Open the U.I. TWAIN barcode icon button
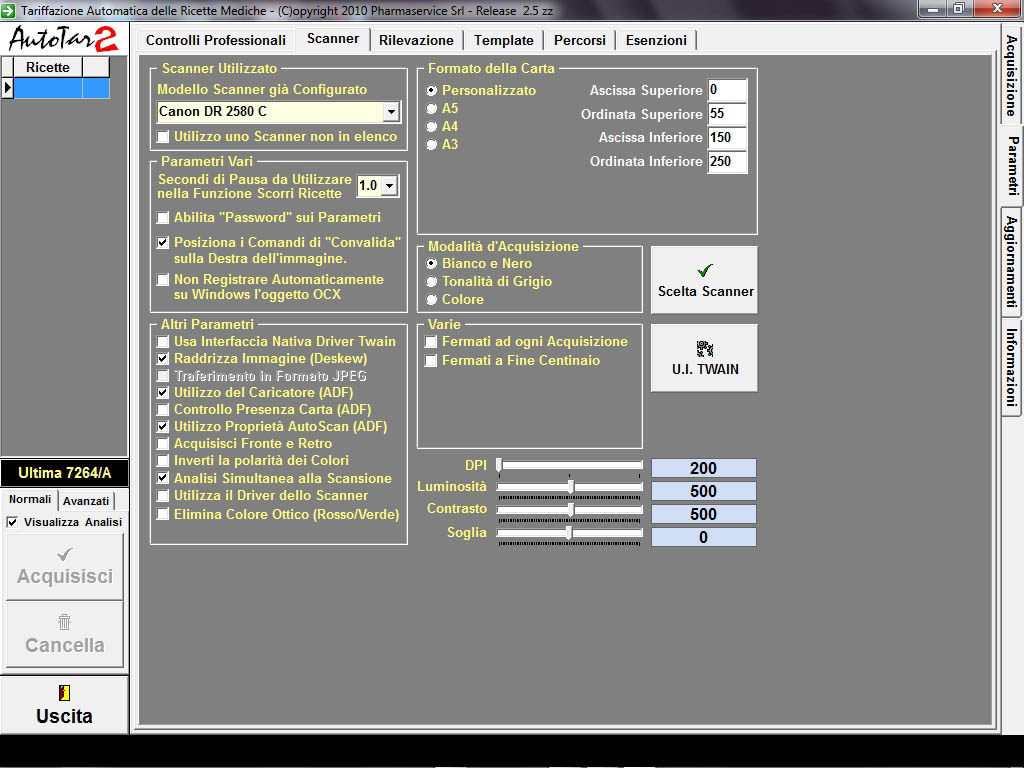Viewport: 1024px width, 768px height. [704, 349]
